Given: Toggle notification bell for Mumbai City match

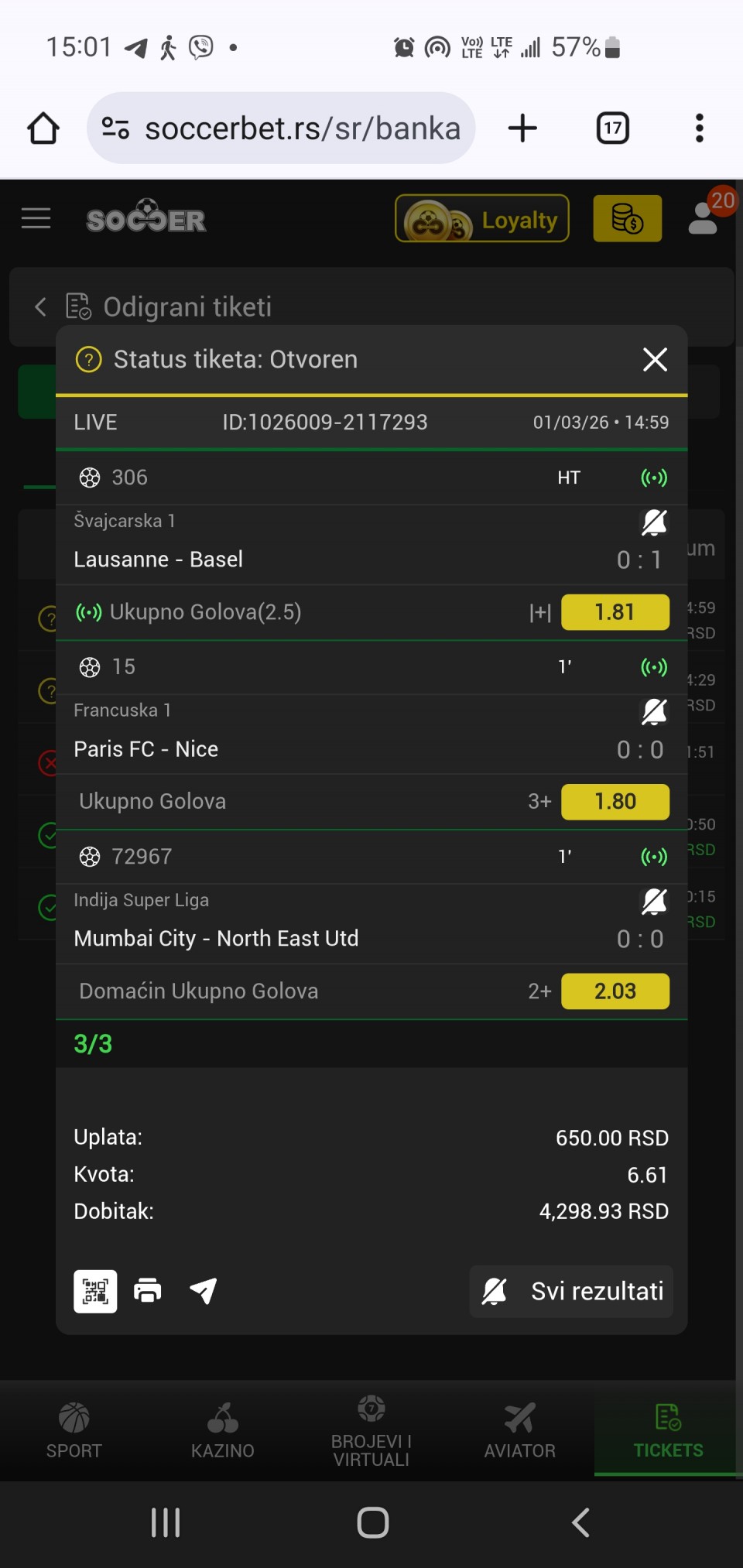Looking at the screenshot, I should [x=654, y=902].
